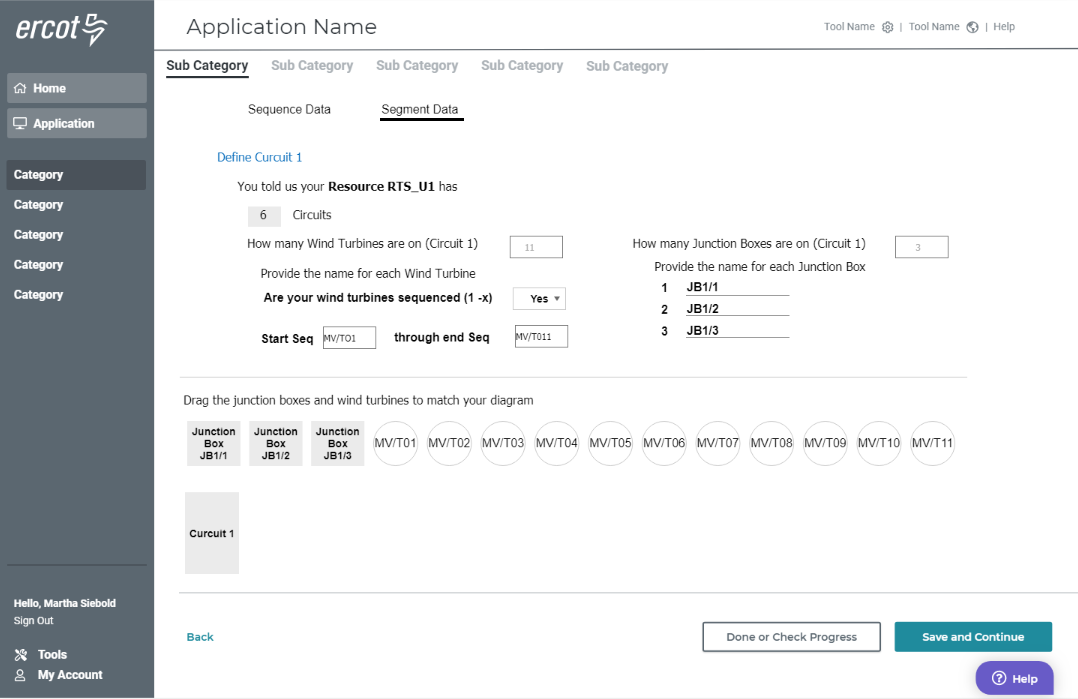Click the globe icon beside Tool Name

pyautogui.click(x=972, y=27)
